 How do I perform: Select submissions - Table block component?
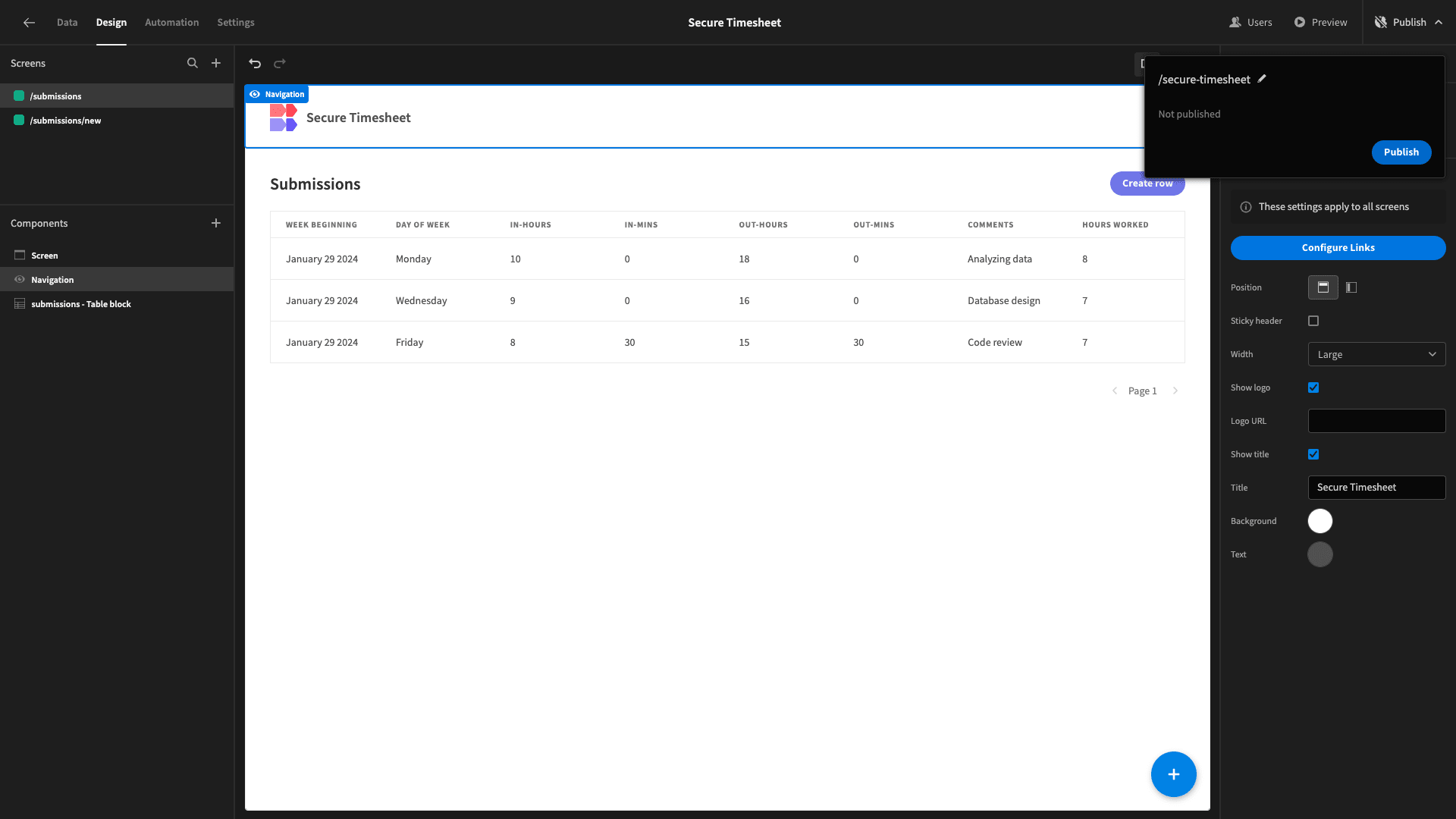tap(117, 304)
